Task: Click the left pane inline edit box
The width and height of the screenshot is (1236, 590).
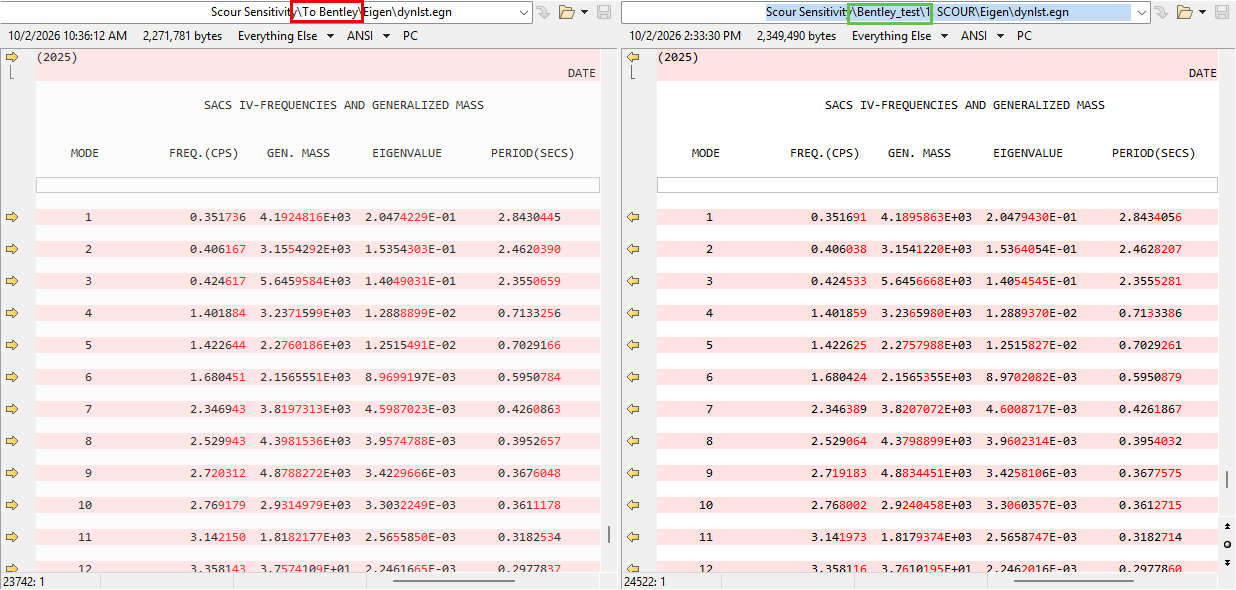Action: (x=317, y=185)
